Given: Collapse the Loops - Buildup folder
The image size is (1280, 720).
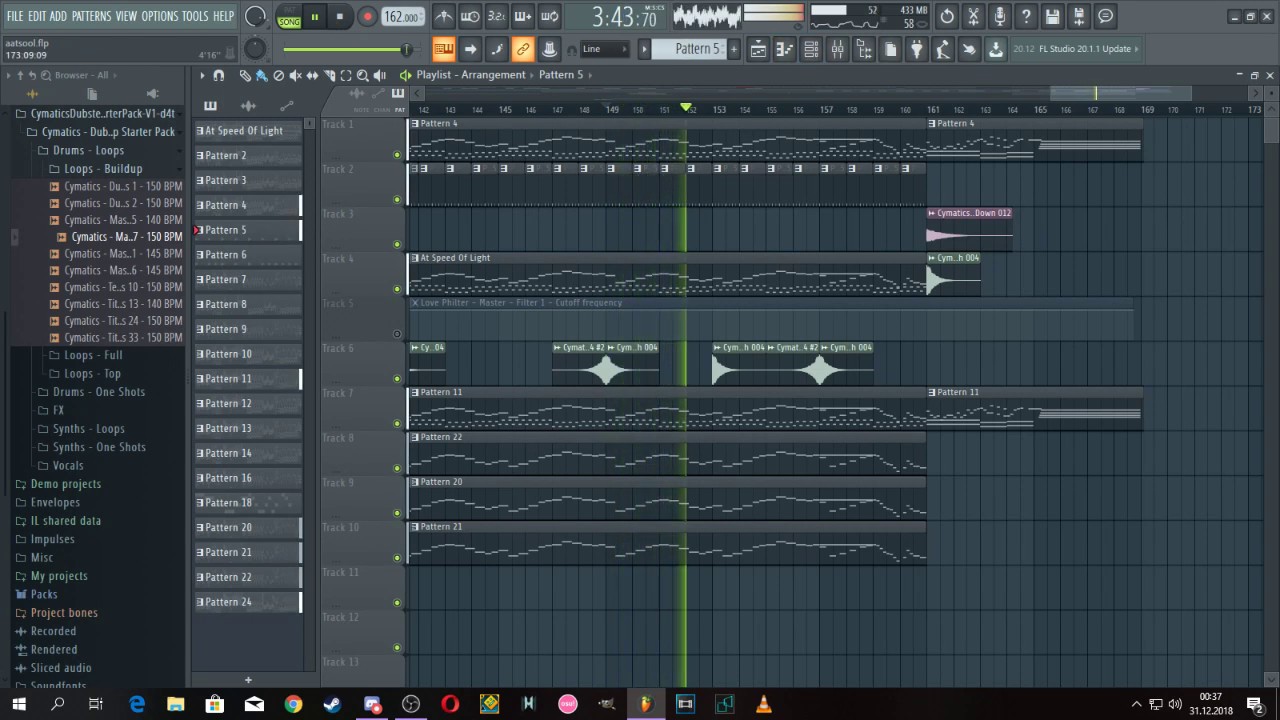Looking at the screenshot, I should [103, 169].
